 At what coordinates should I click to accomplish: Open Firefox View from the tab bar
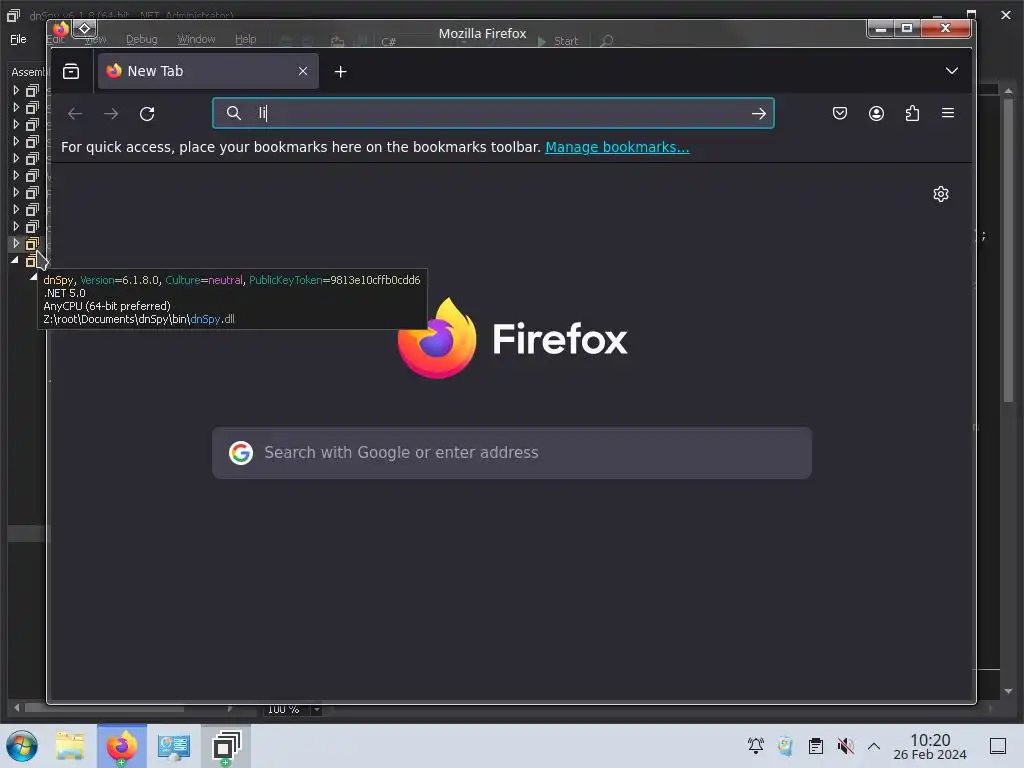(x=71, y=71)
